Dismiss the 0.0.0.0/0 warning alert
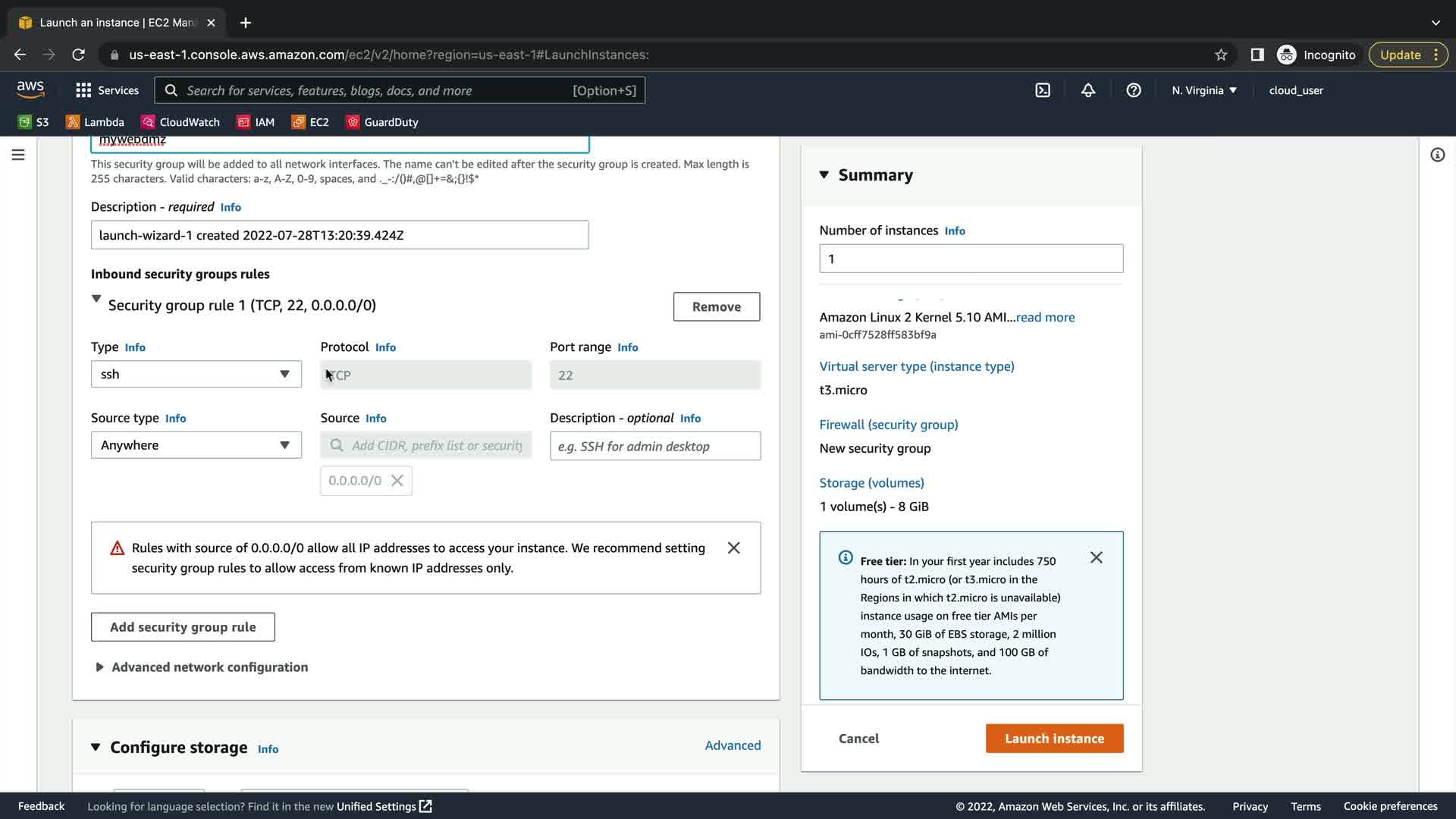 pyautogui.click(x=733, y=548)
